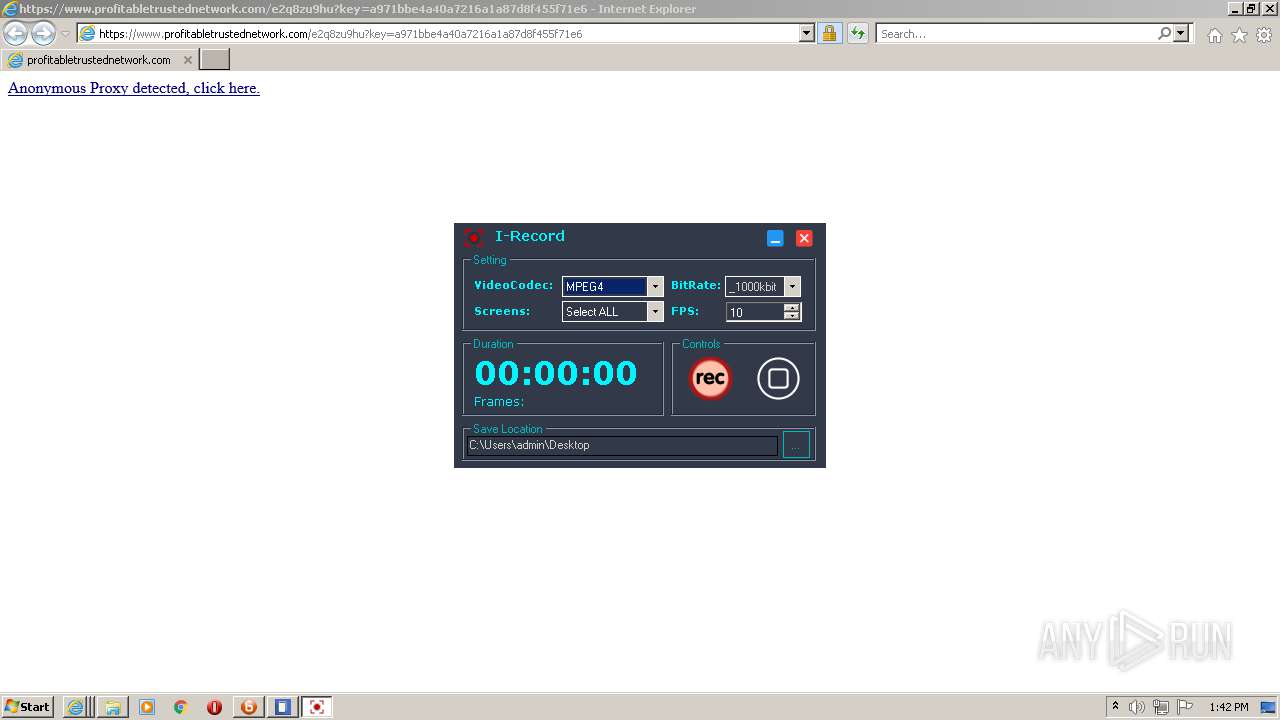Click the Internet Explorer taskbar icon
This screenshot has height=720, width=1280.
point(75,707)
